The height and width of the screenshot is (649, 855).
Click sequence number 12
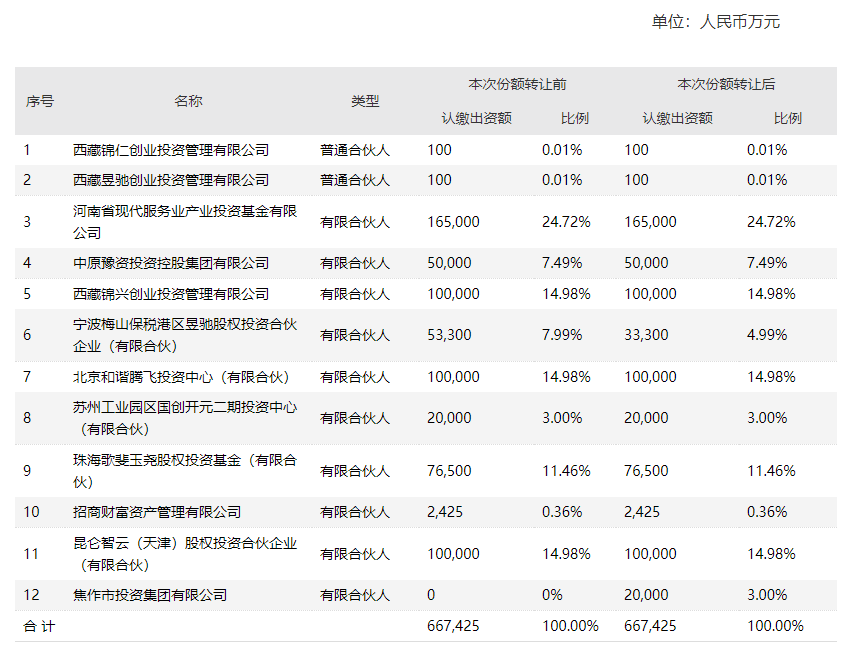click(32, 595)
